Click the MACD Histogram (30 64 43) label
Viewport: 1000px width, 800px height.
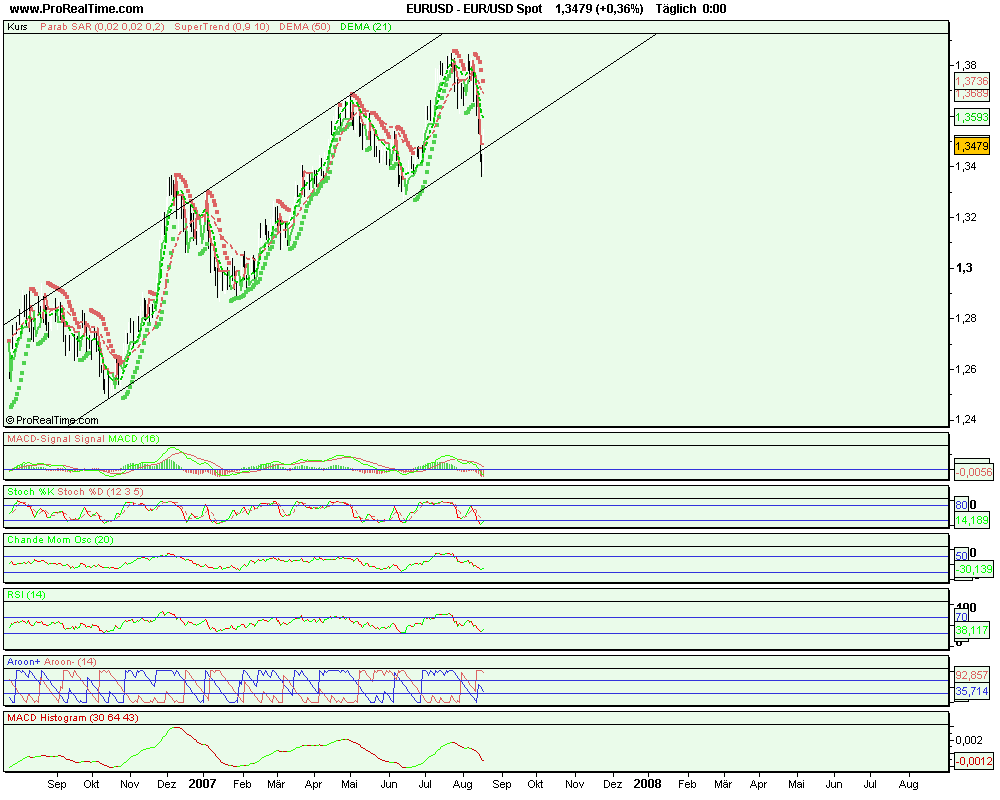tap(73, 718)
